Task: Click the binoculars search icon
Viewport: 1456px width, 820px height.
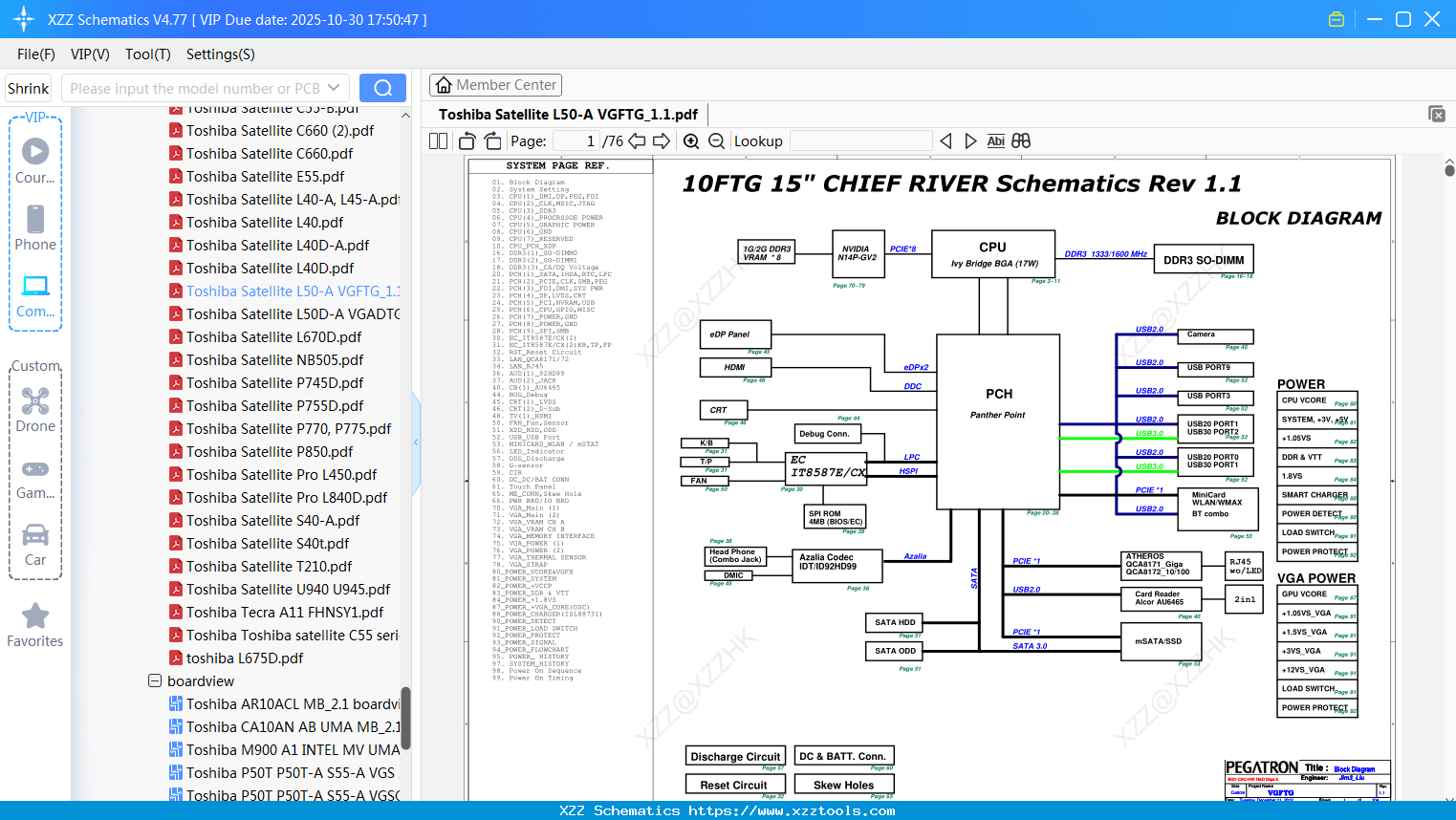Action: (x=1021, y=141)
